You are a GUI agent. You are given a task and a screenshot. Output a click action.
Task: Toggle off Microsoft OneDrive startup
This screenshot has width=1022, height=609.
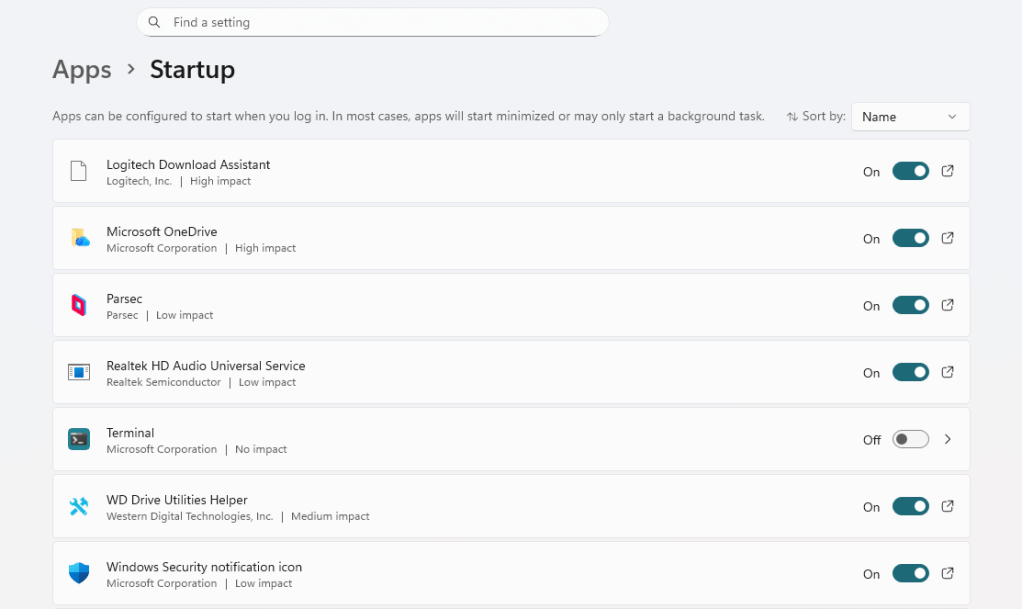click(910, 238)
